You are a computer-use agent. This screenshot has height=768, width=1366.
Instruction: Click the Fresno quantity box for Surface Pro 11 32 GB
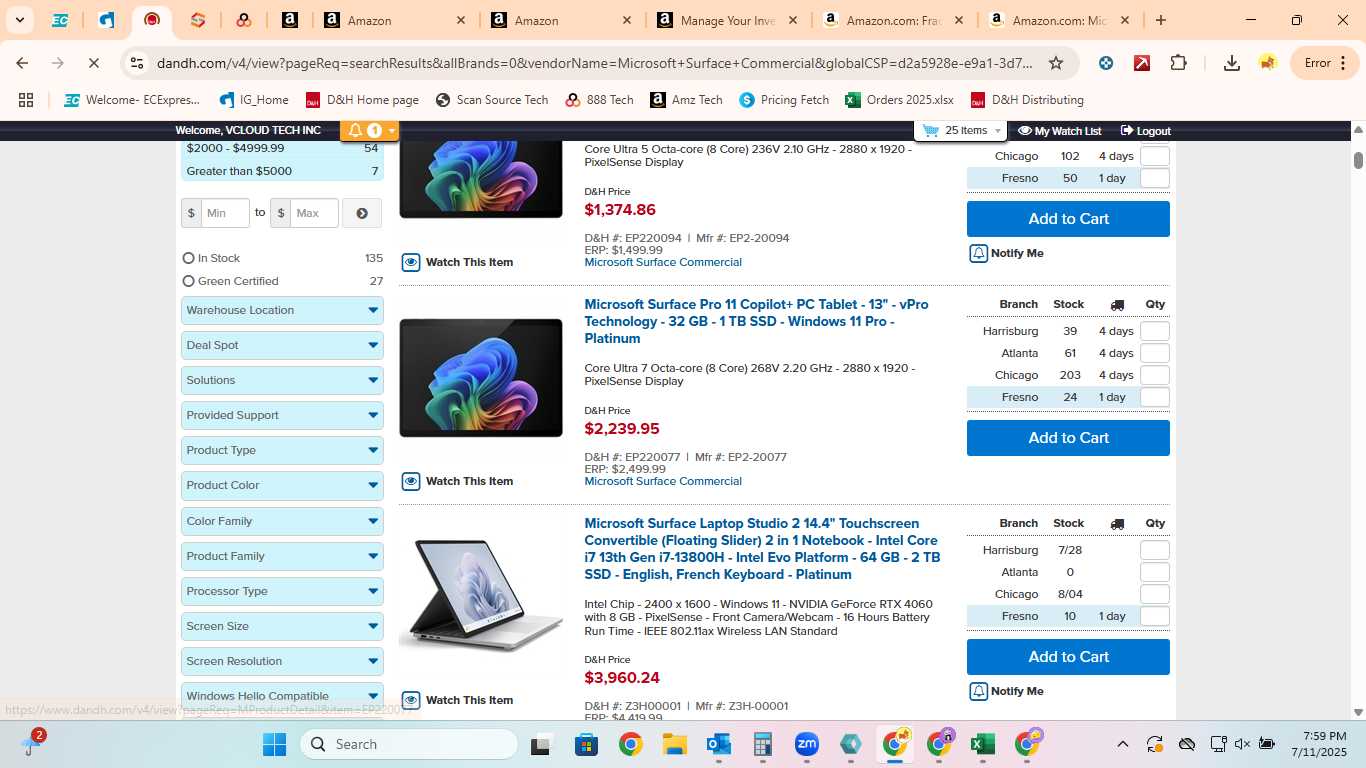pyautogui.click(x=1154, y=397)
